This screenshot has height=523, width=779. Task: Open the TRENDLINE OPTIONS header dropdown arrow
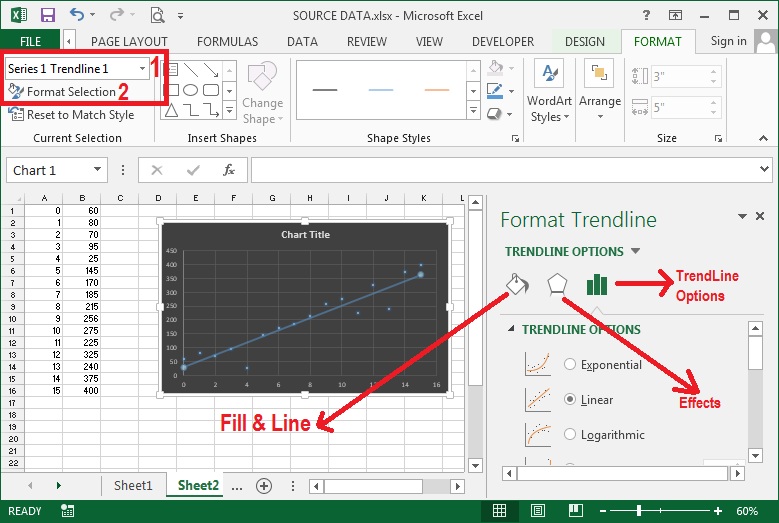(635, 251)
